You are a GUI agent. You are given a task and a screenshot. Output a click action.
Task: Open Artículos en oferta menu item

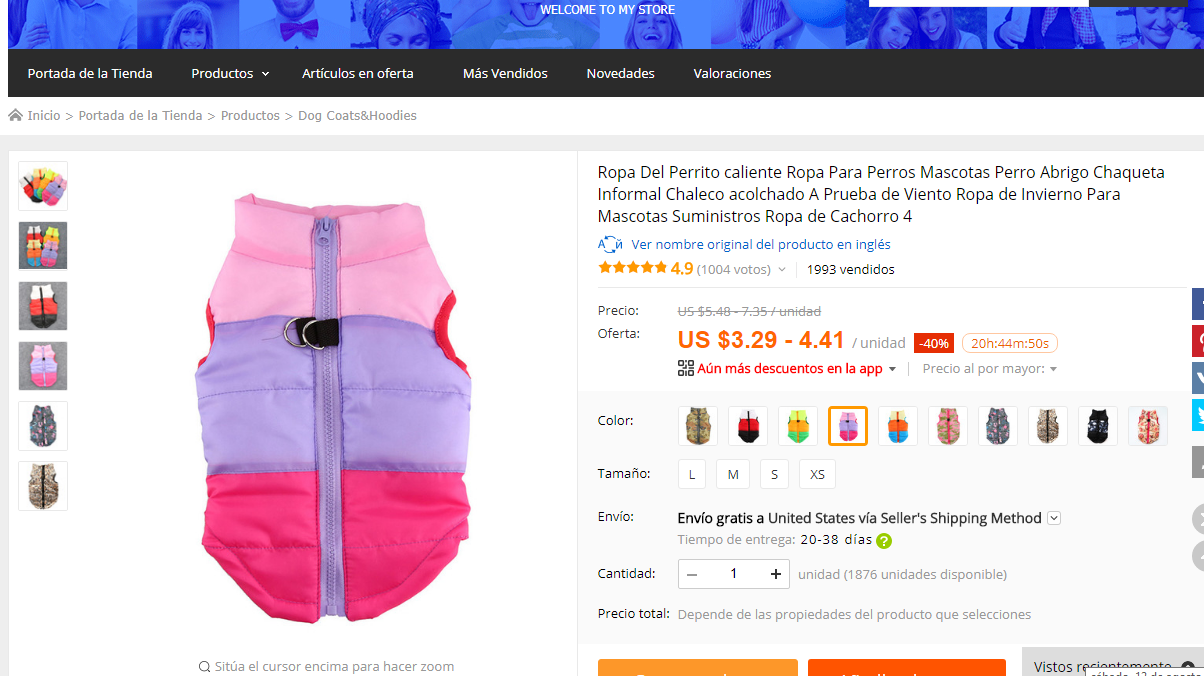[x=358, y=73]
